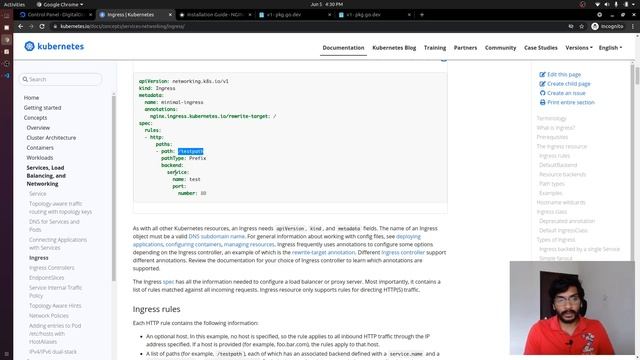
Task: Click the browser forward arrow
Action: 31,26
